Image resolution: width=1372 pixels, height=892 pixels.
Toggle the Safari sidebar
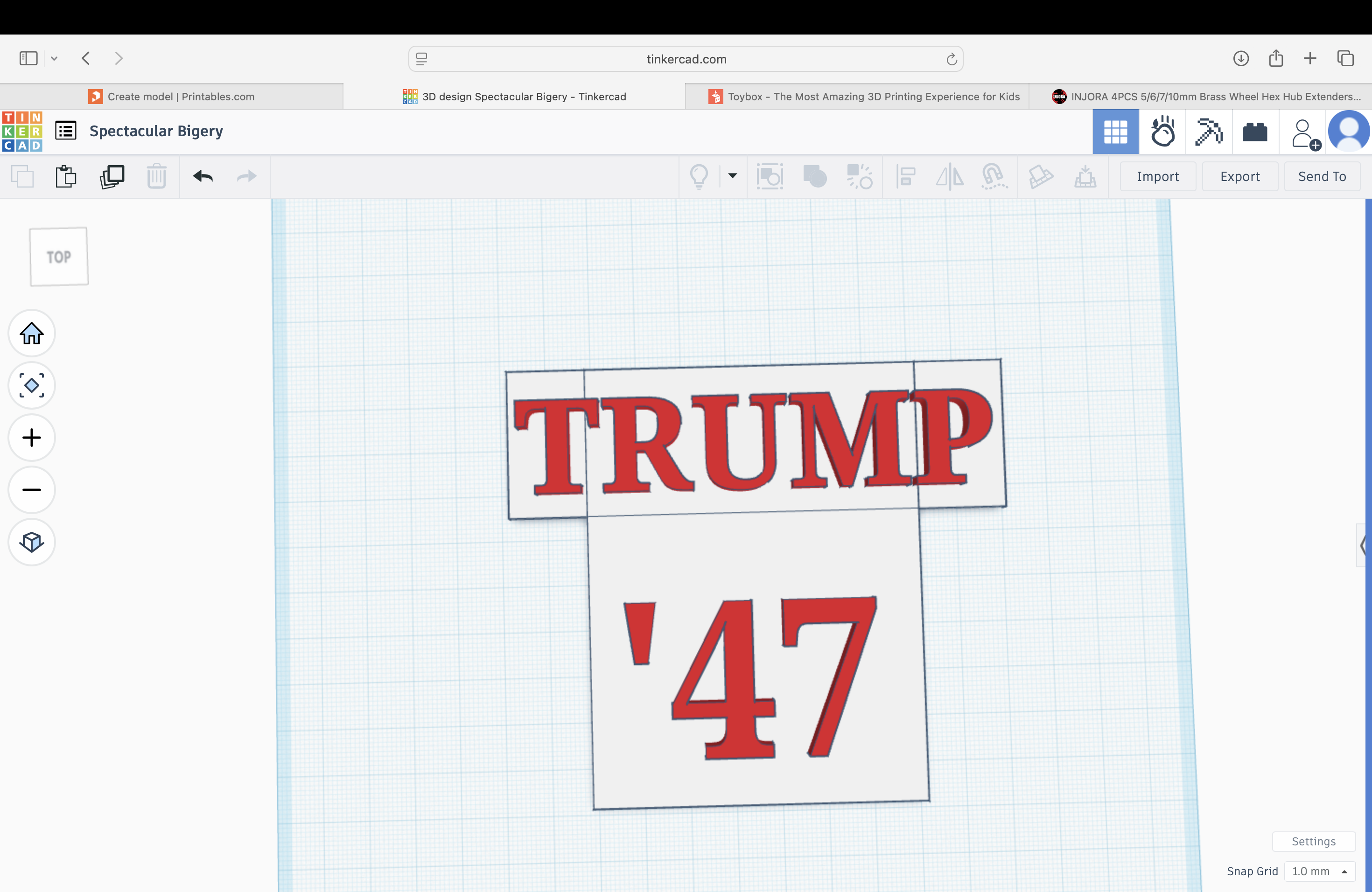[28, 58]
